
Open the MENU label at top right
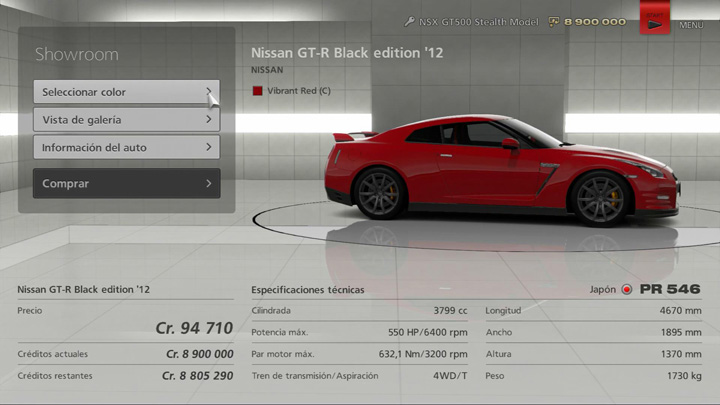(690, 25)
